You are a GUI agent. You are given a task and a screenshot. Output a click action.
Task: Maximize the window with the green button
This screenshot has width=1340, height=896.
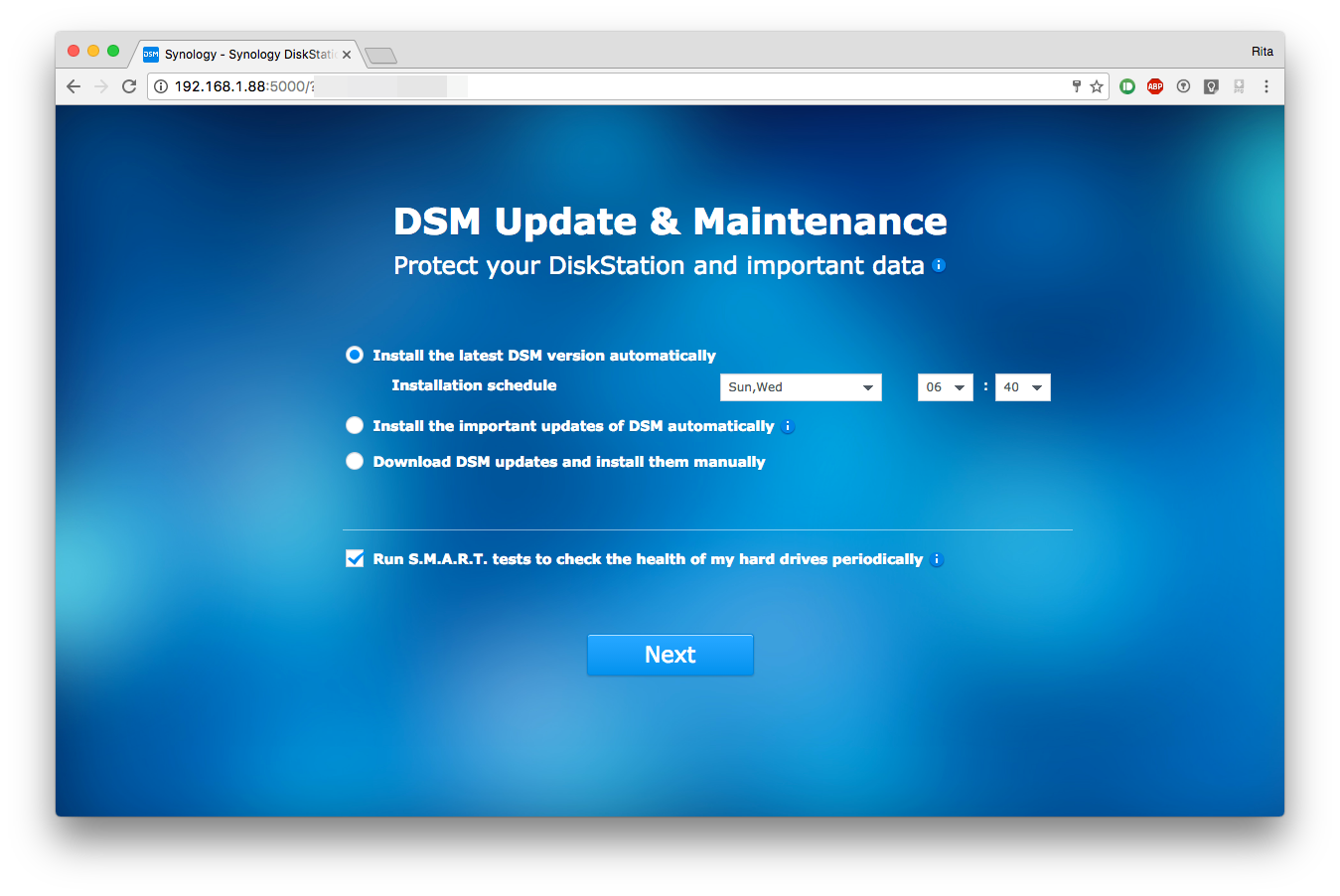[x=113, y=51]
